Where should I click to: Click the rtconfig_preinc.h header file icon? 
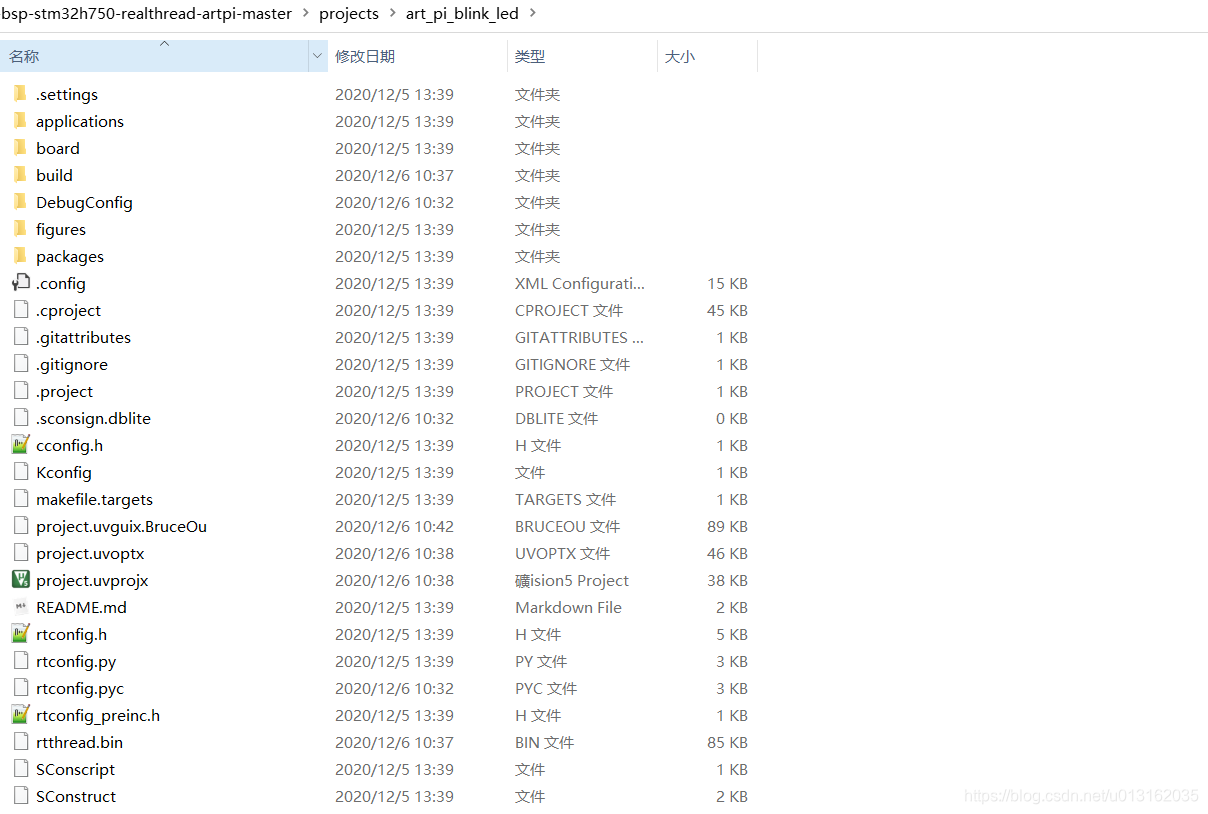[x=20, y=715]
